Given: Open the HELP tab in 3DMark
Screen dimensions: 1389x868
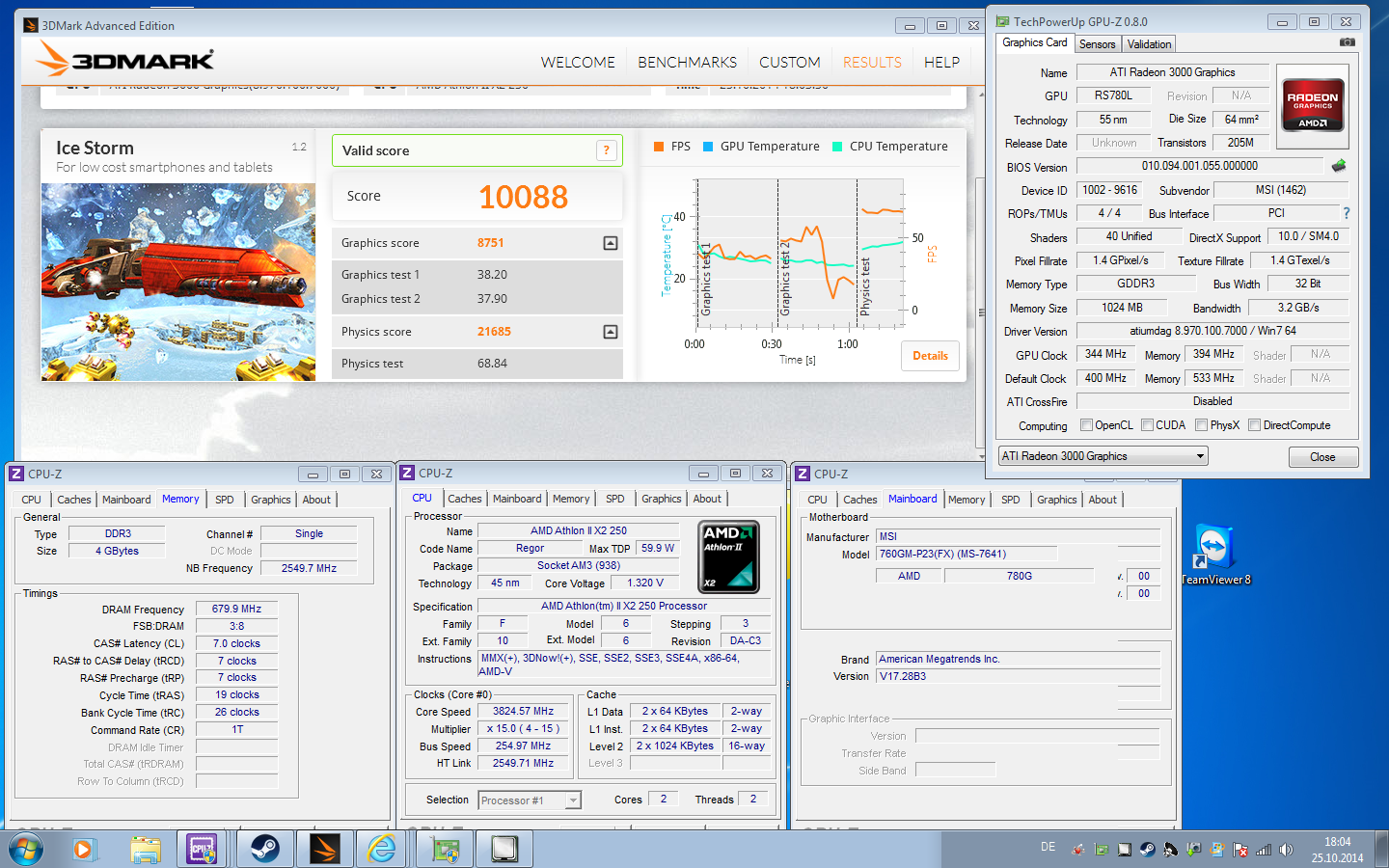Looking at the screenshot, I should pos(941,62).
